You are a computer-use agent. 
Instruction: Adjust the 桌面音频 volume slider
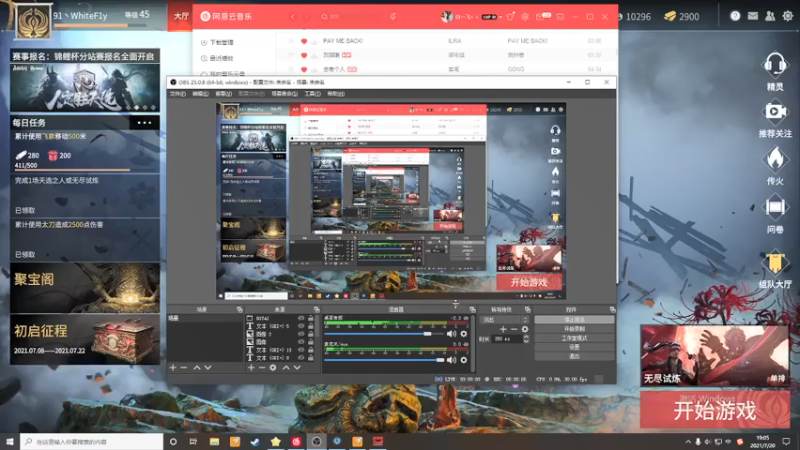(385, 334)
